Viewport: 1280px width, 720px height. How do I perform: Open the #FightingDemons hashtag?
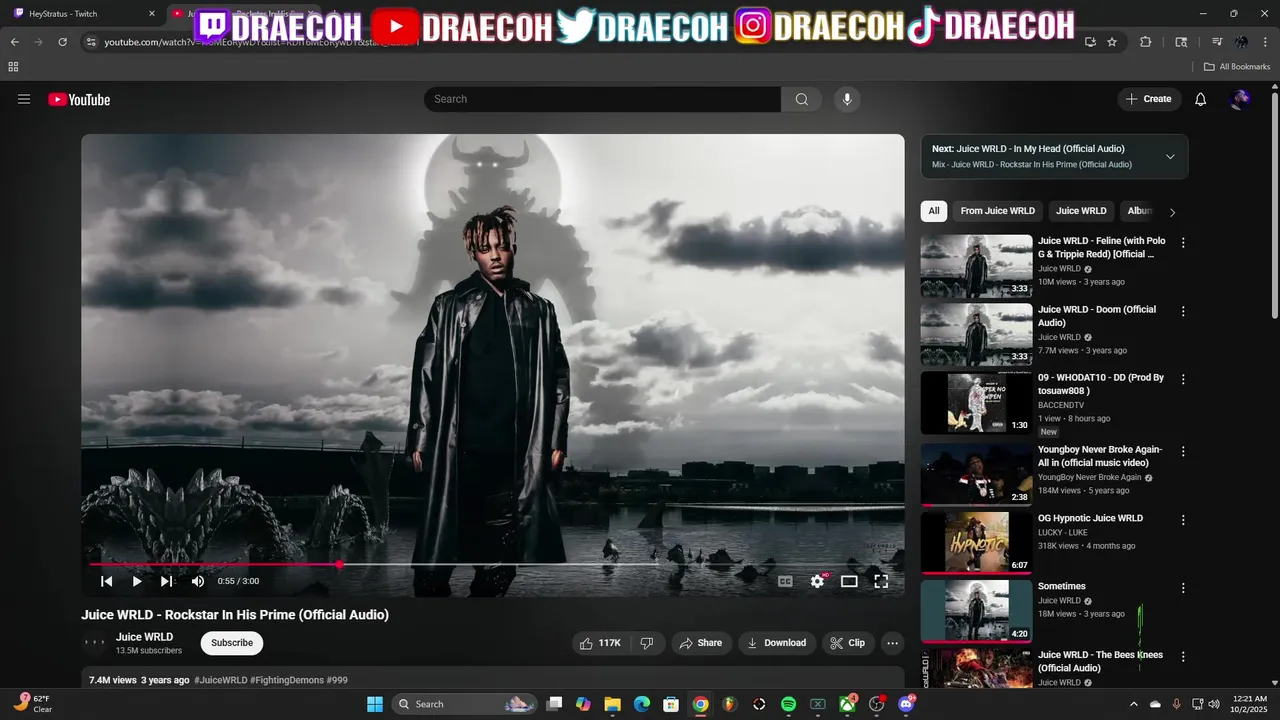tap(287, 680)
